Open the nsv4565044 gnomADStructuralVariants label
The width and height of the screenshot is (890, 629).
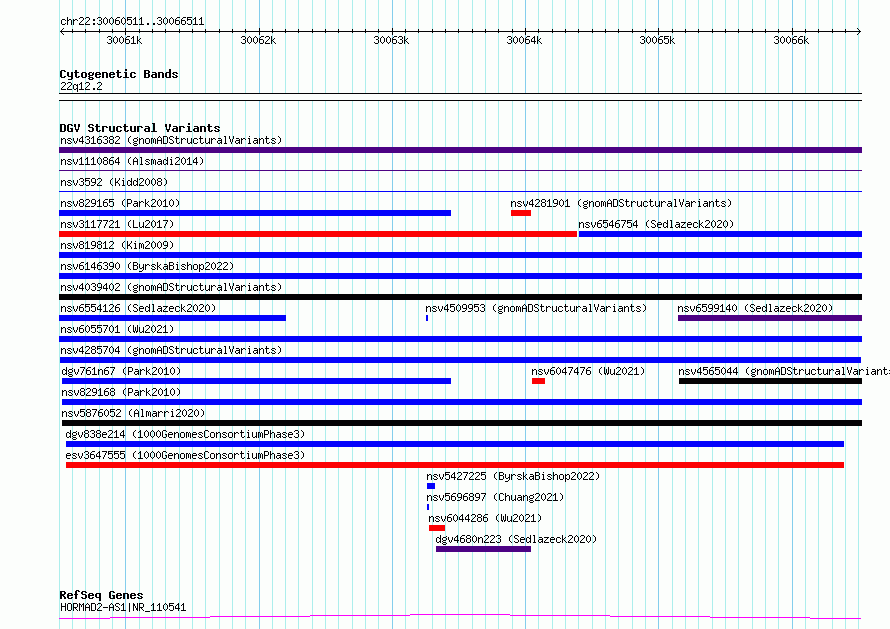click(x=784, y=371)
